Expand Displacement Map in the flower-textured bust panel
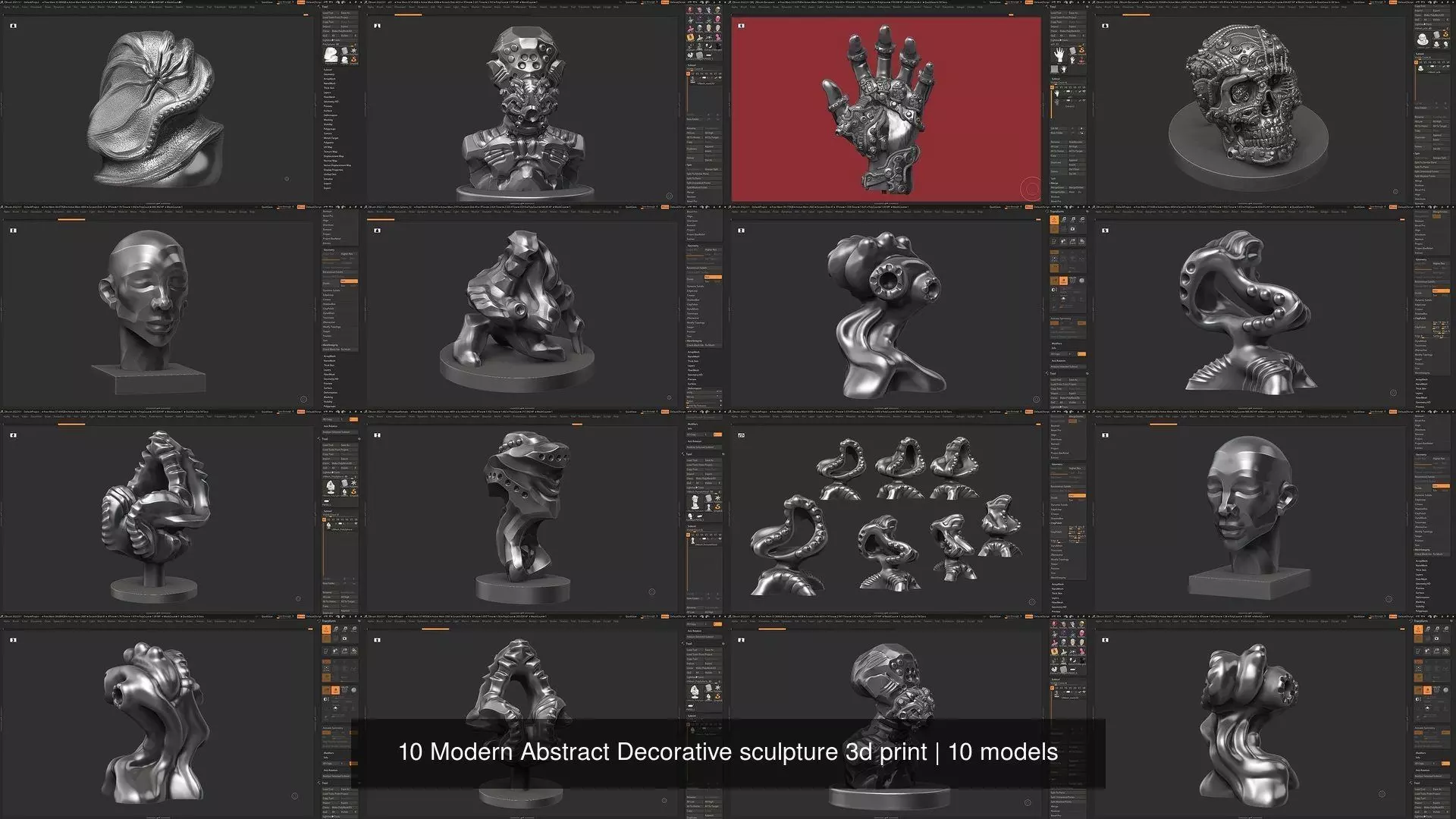Viewport: 1456px width, 819px height. pyautogui.click(x=334, y=156)
